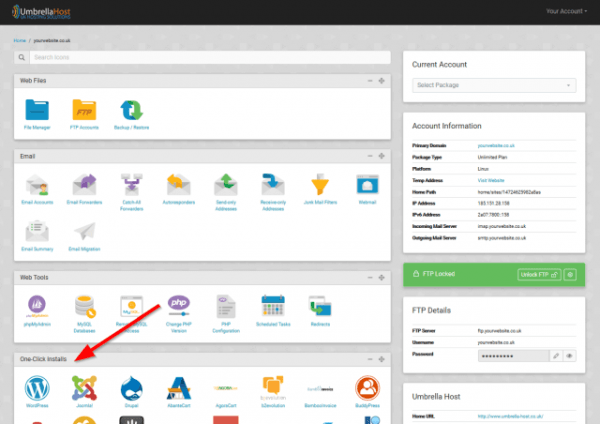
Task: Click the Unlock FTP button
Action: click(539, 273)
